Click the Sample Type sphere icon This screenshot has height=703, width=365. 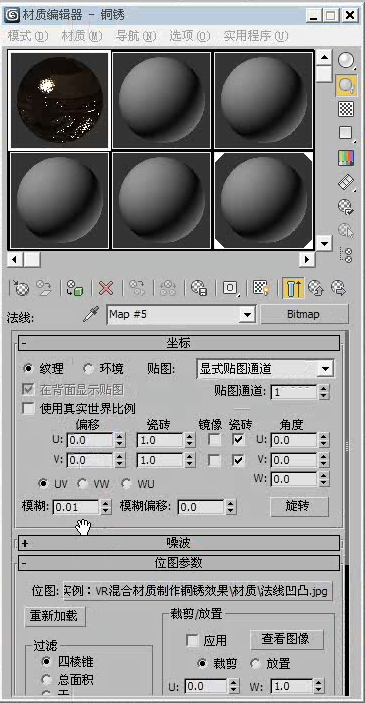pos(346,61)
